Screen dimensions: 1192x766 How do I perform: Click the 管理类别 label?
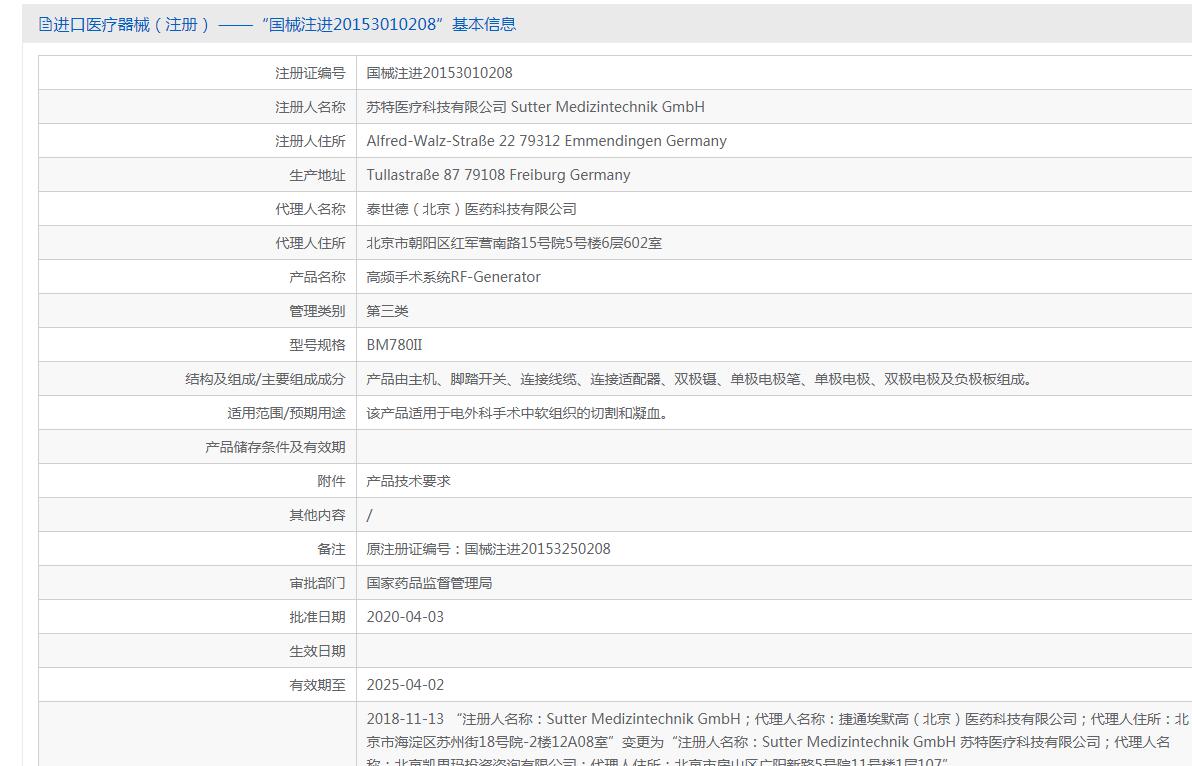[x=317, y=312]
